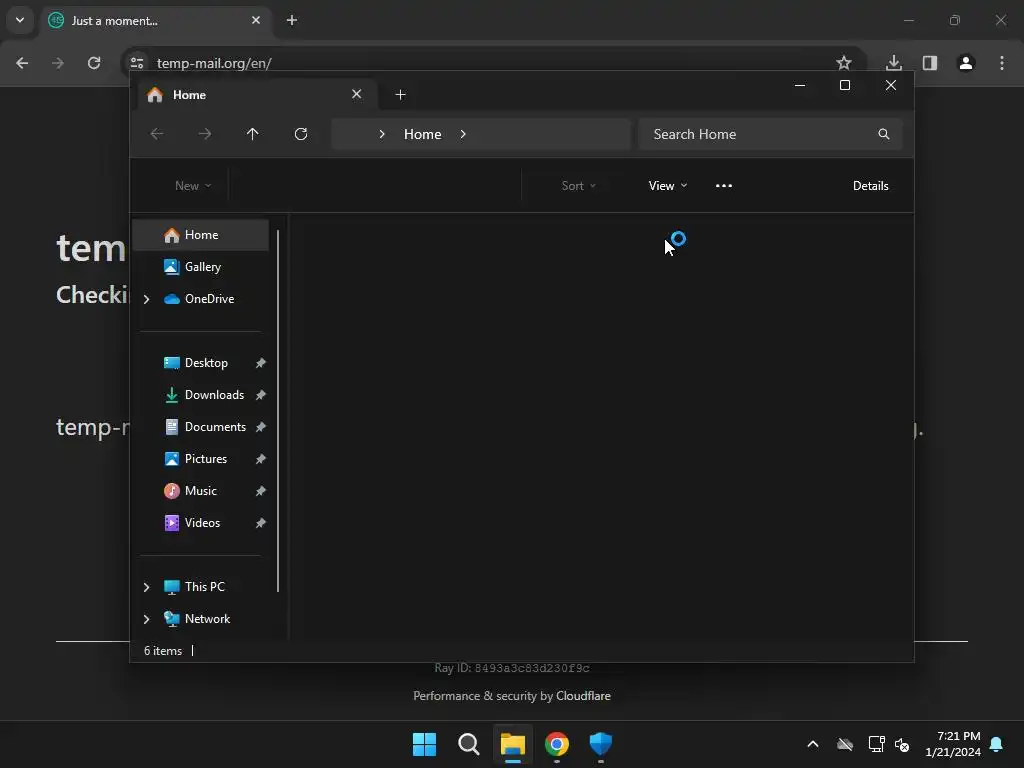The height and width of the screenshot is (768, 1024).
Task: Expand the This PC tree node
Action: pos(146,587)
